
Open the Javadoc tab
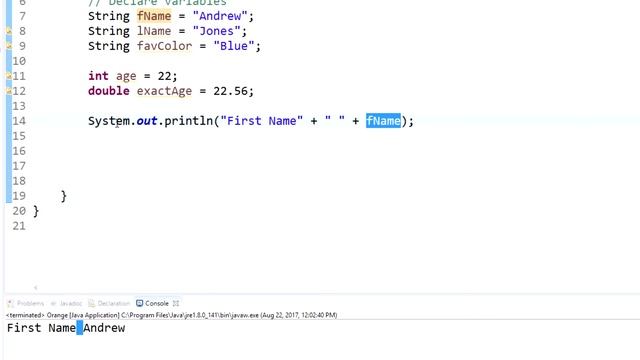[67, 303]
